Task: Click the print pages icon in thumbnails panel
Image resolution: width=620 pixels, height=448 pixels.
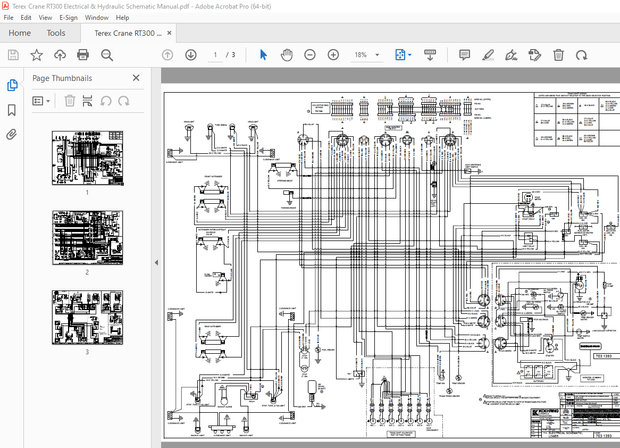Action: (87, 101)
